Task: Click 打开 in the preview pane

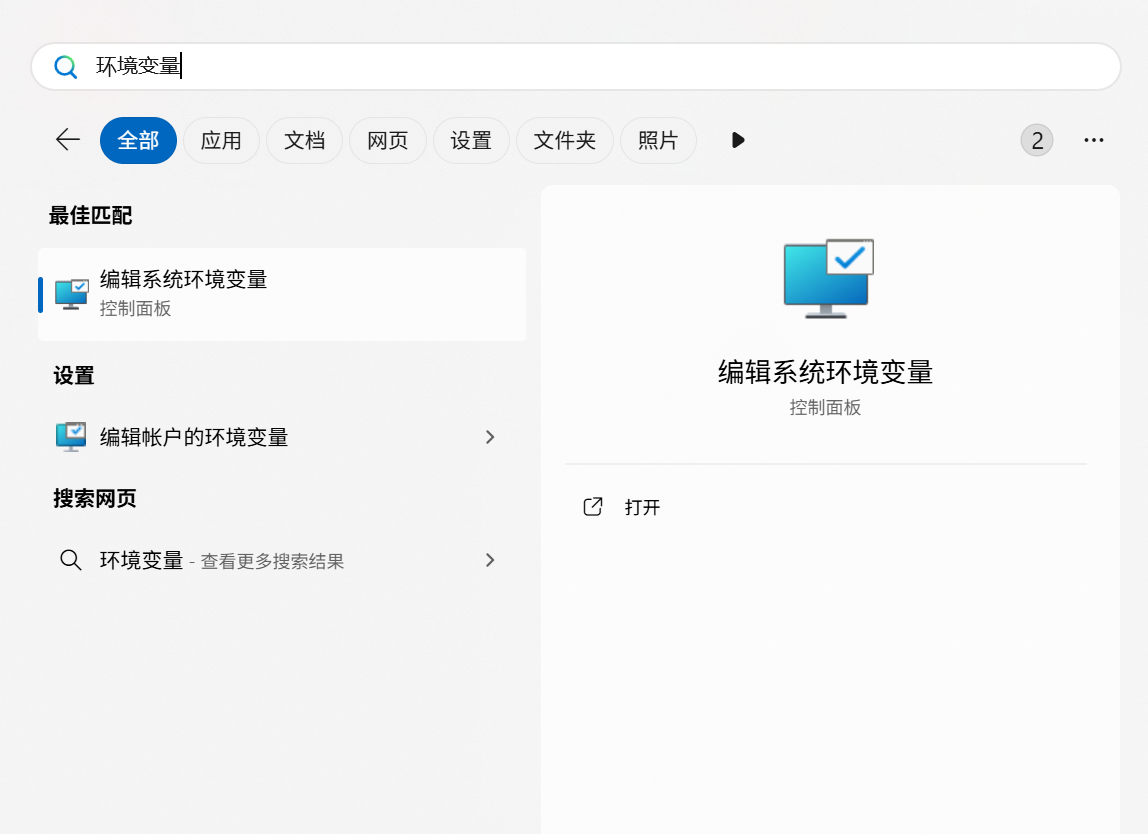Action: (x=642, y=507)
